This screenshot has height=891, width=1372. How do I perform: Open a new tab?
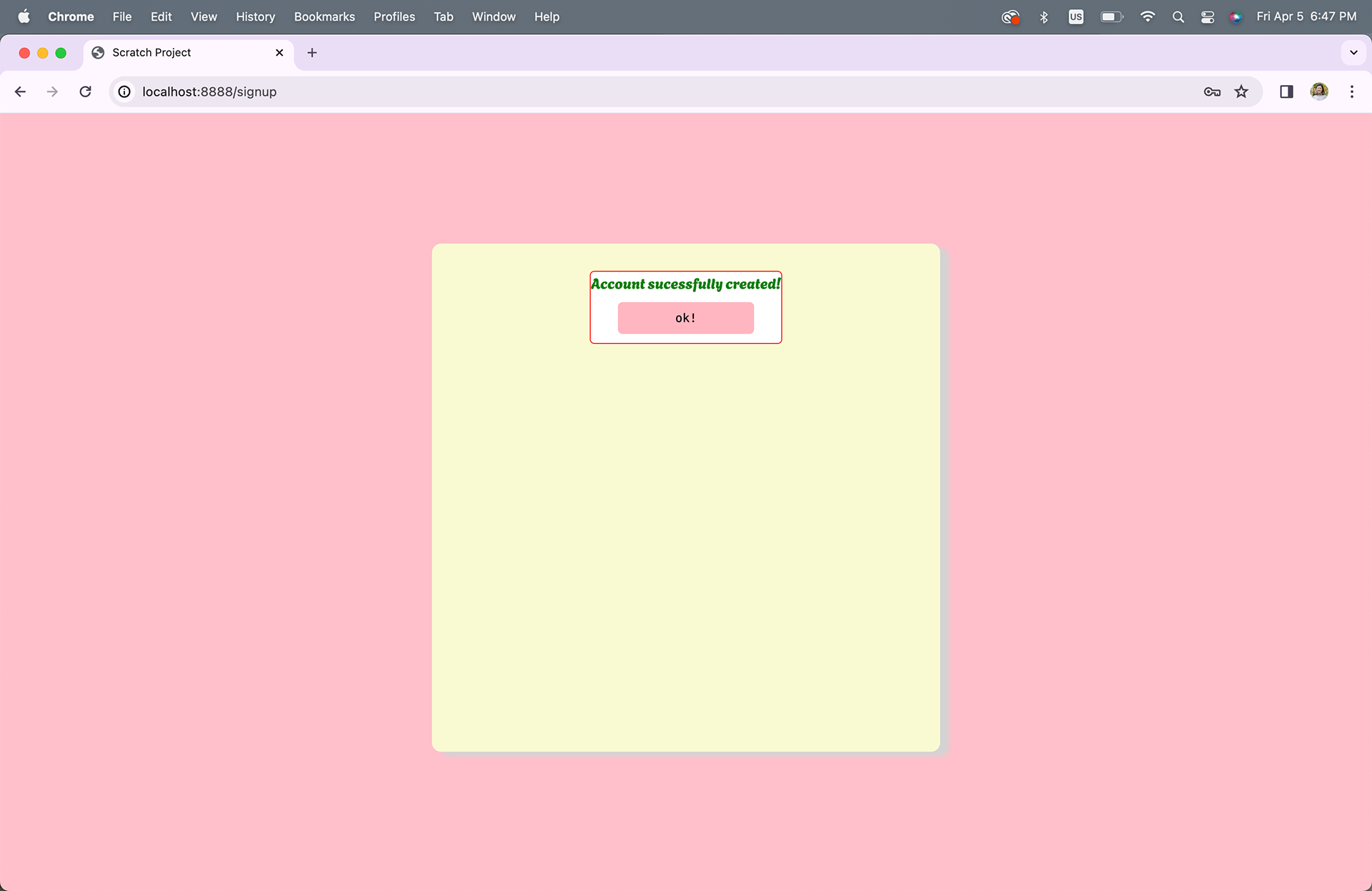click(312, 52)
